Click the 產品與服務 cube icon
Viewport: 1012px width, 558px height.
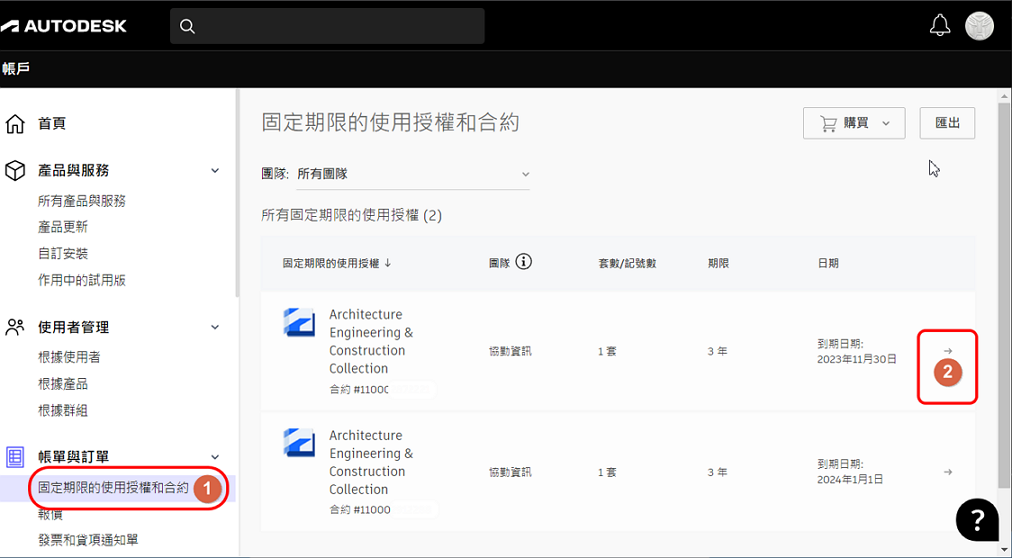[15, 170]
